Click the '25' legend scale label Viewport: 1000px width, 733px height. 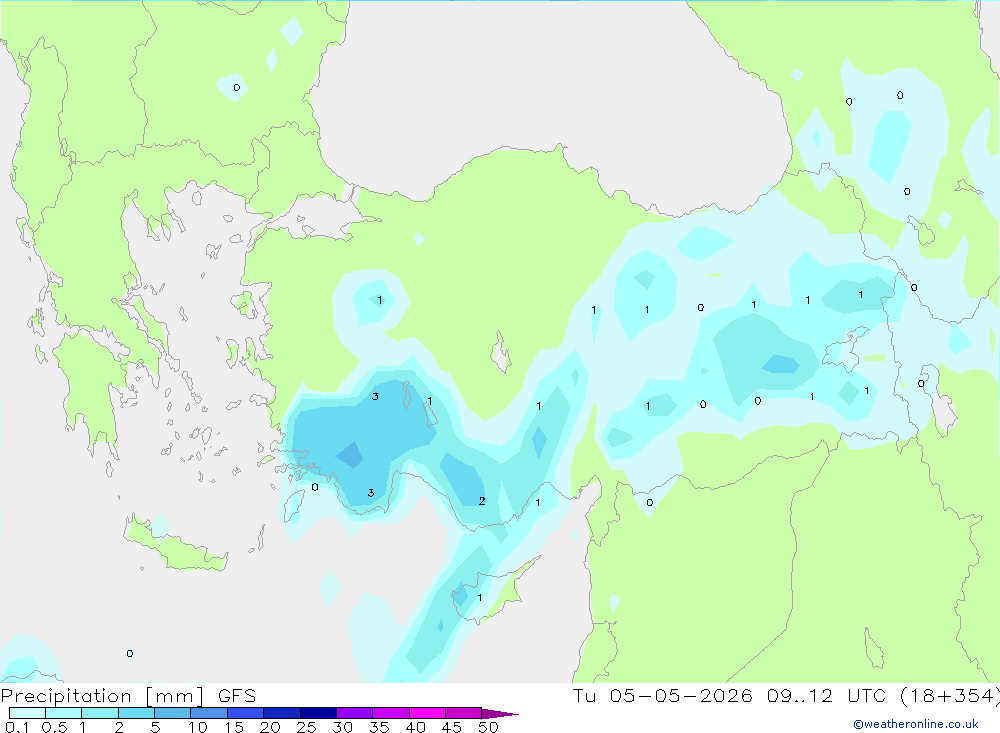307,727
